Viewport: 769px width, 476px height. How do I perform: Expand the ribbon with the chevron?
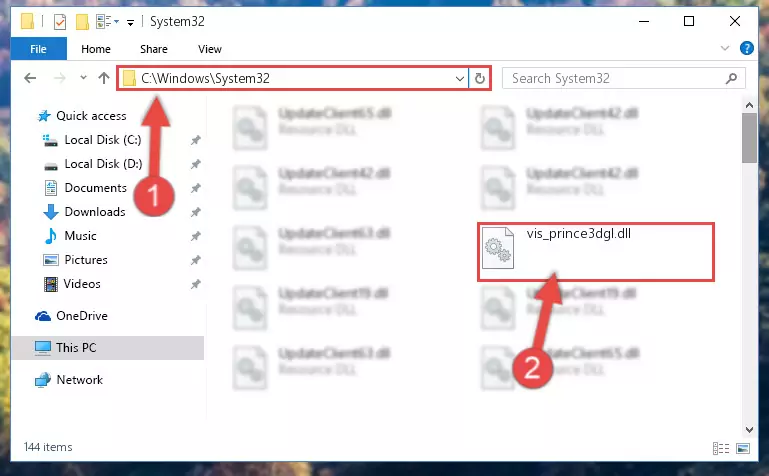(x=724, y=48)
